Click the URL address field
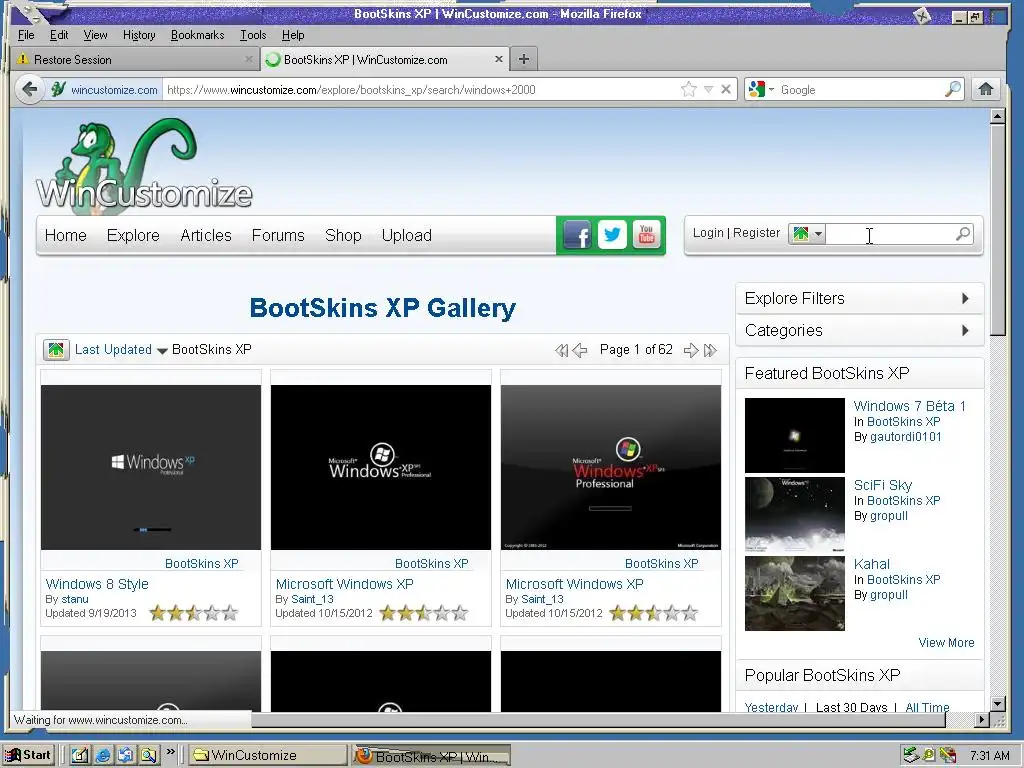The width and height of the screenshot is (1024, 768). [421, 89]
